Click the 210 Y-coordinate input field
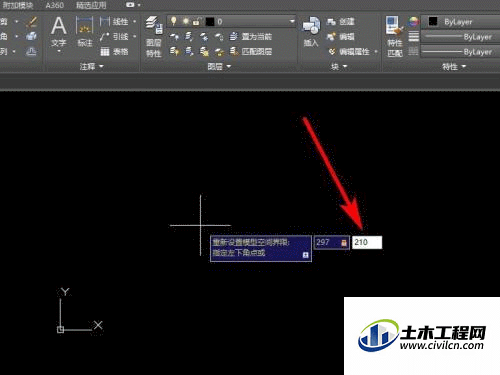 tap(367, 242)
